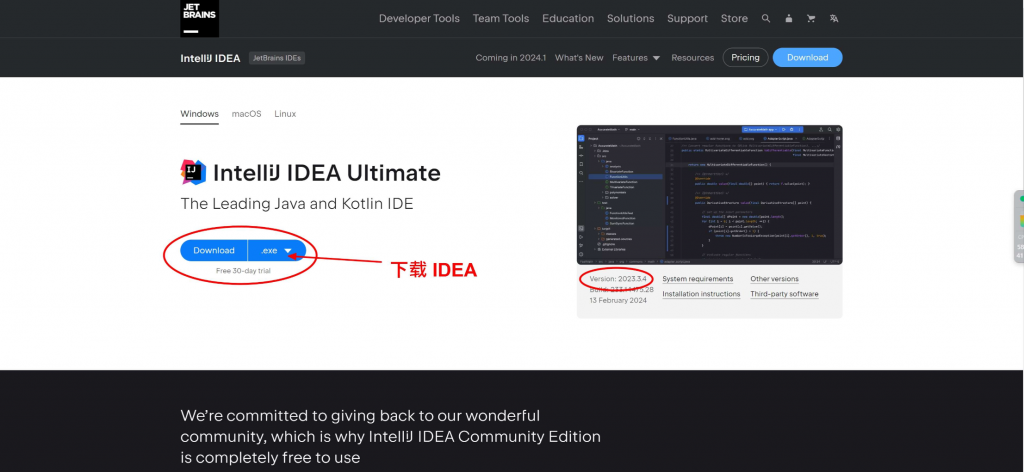
Task: Click the IntelliJ IDEA Ultimate heading
Action: pyautogui.click(x=327, y=173)
